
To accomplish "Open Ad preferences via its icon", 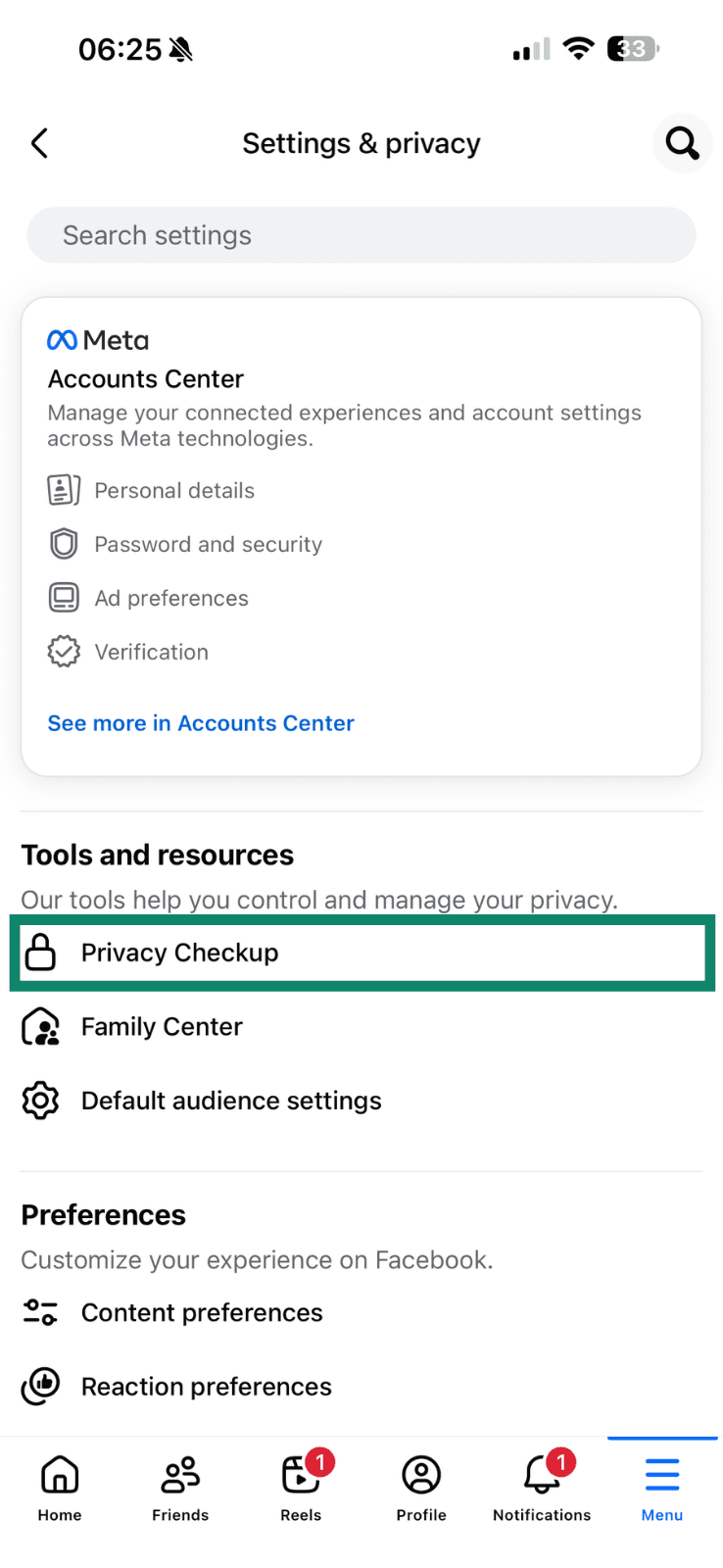I will [x=63, y=597].
